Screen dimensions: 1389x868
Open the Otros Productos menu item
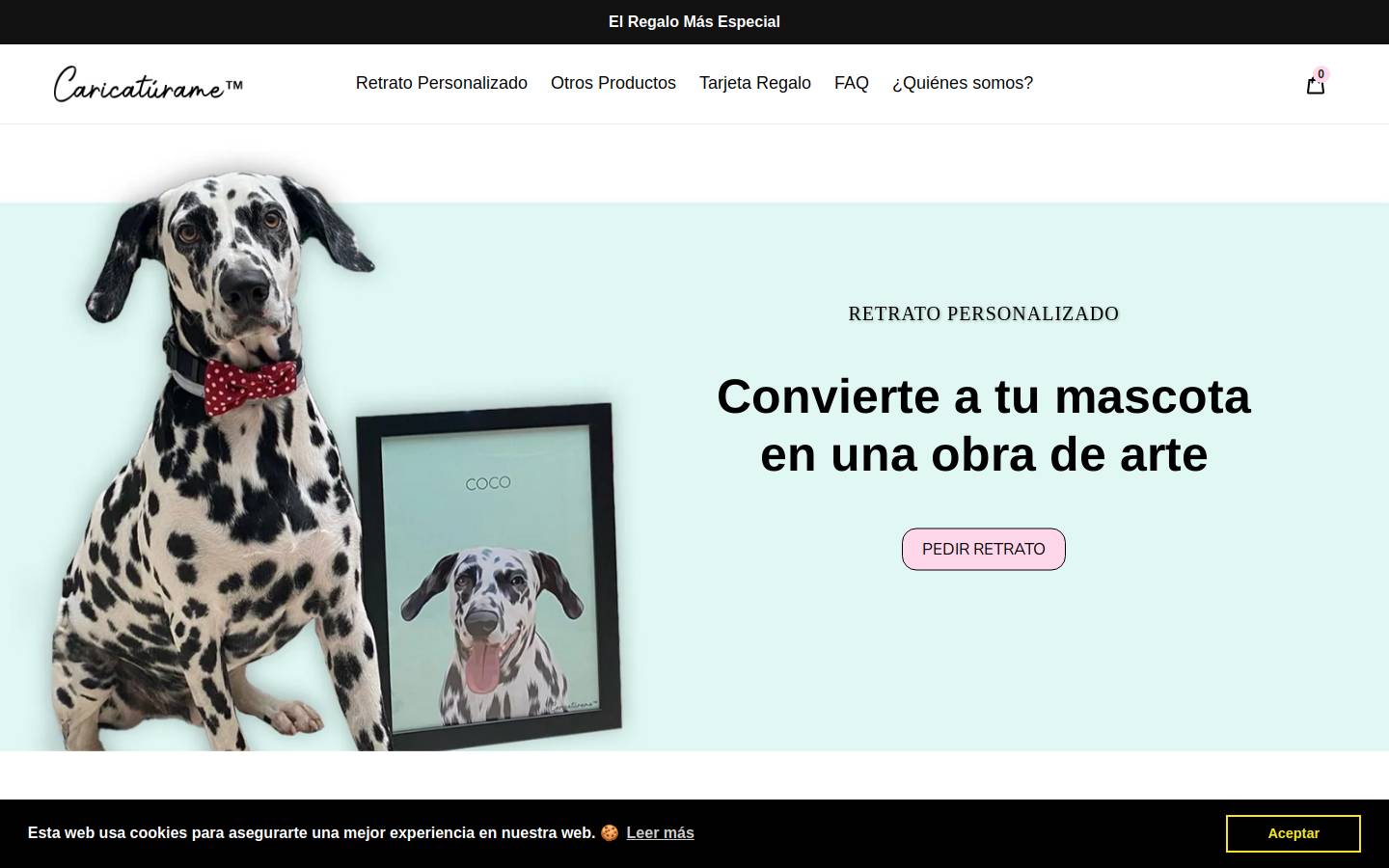pos(613,83)
